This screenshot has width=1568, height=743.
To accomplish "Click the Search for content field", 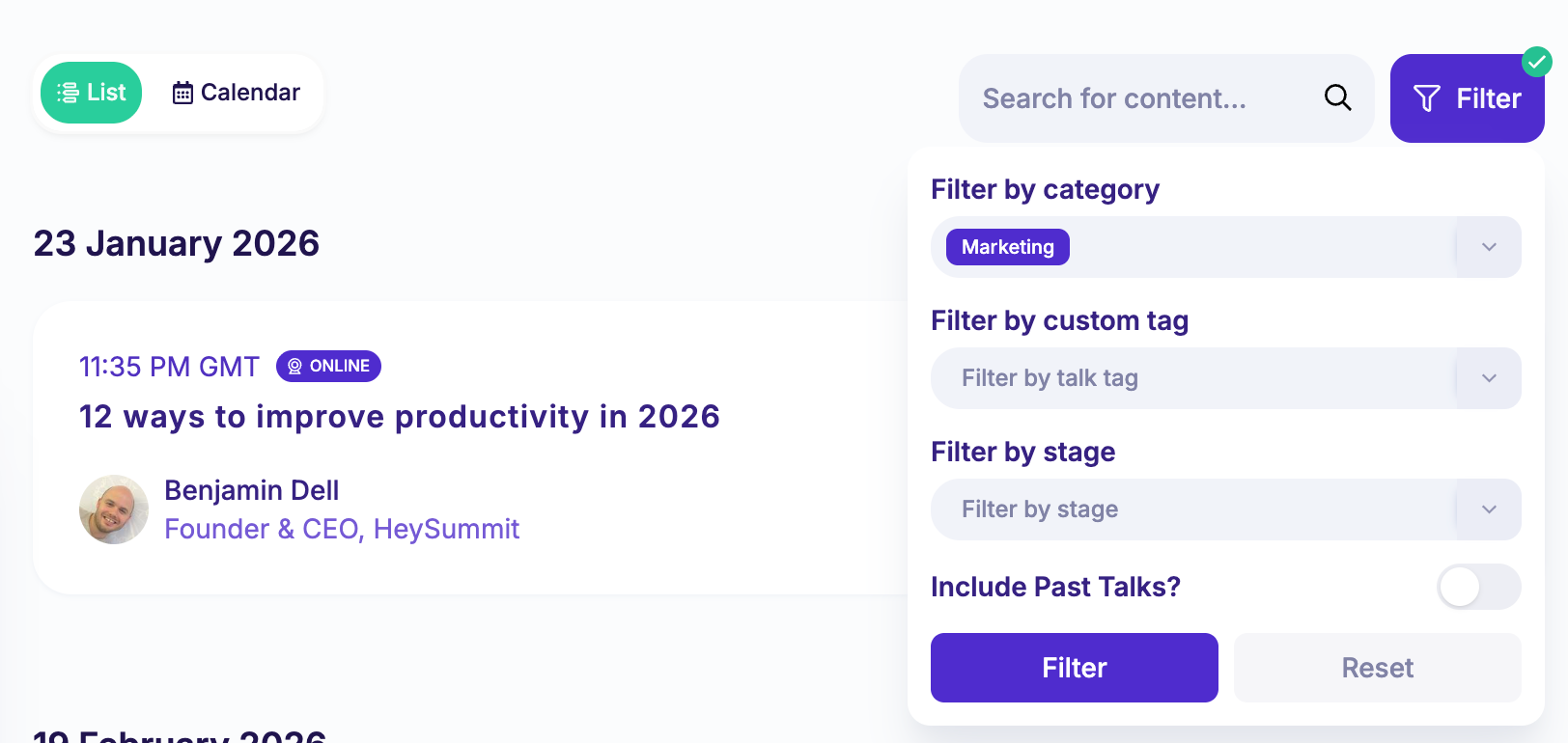I will click(1139, 98).
